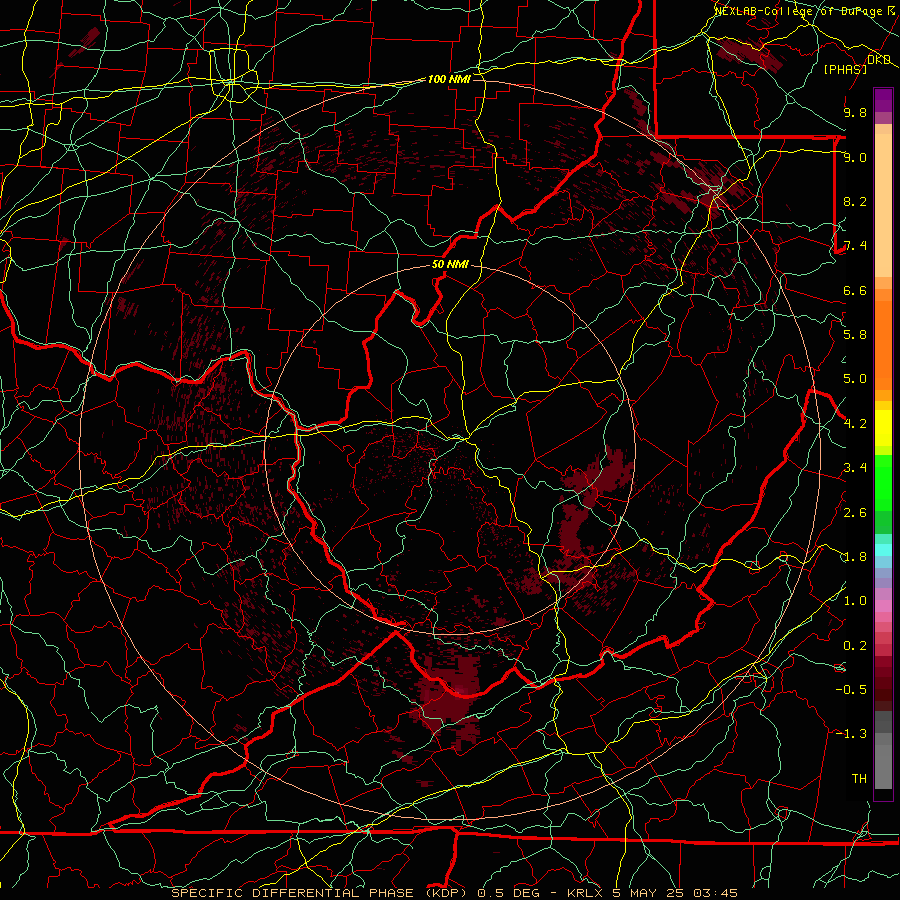Click the "1.8" color scale value
The image size is (900, 900).
click(855, 557)
